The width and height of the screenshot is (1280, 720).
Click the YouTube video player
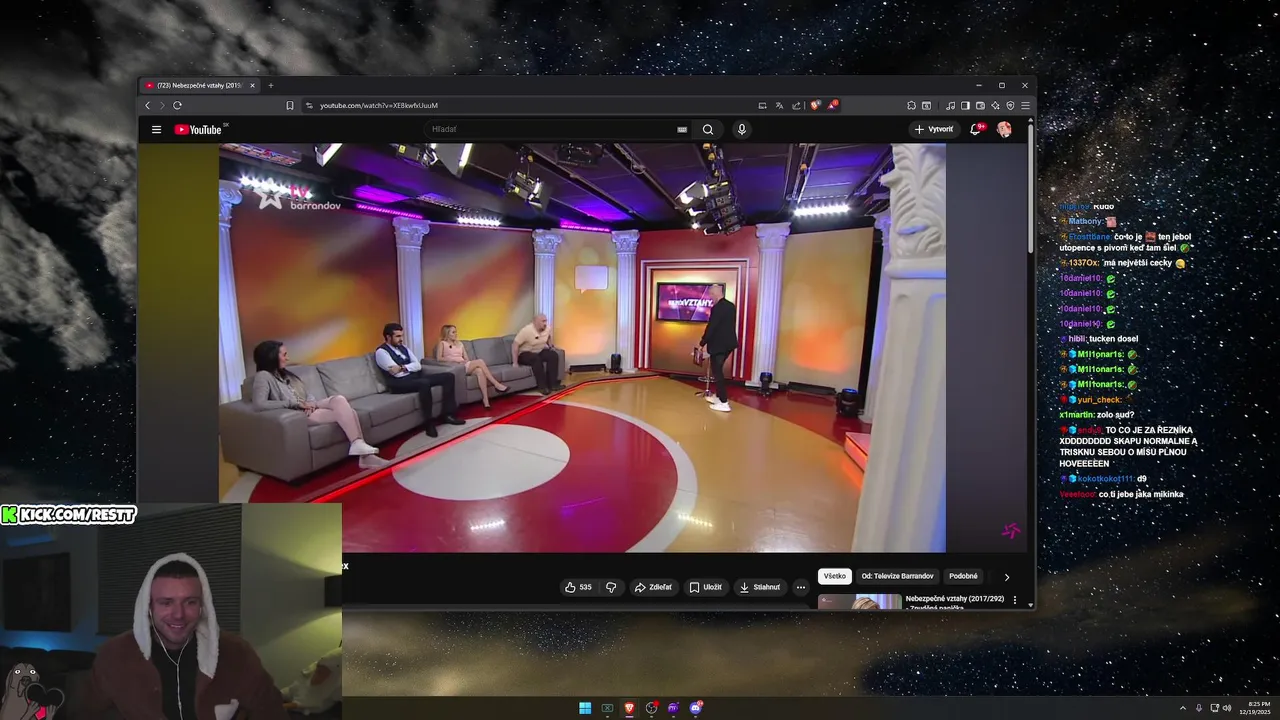tap(582, 347)
